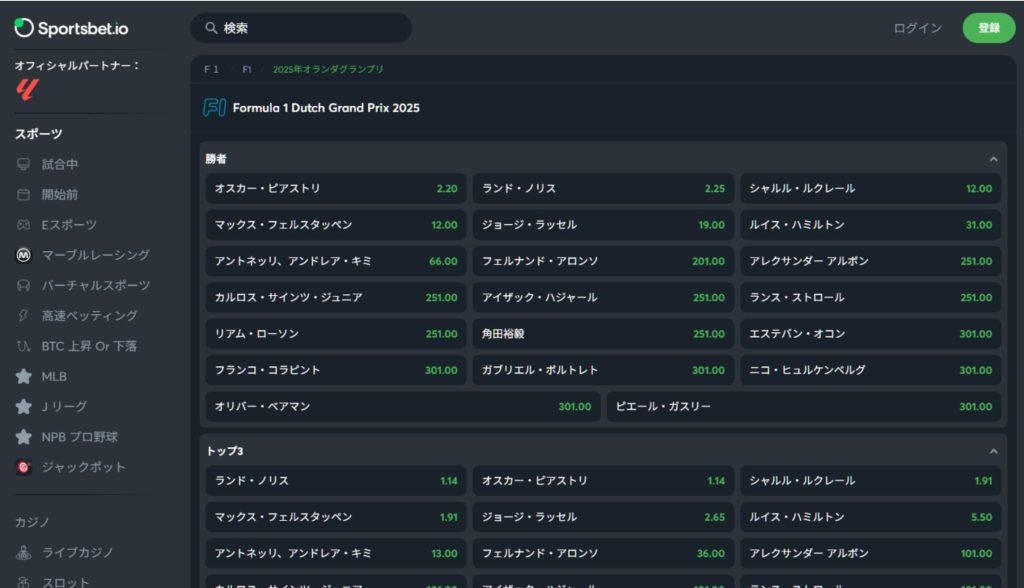This screenshot has height=588, width=1024.
Task: Click the BTC 上昇 Or 下落 icon
Action: click(24, 346)
